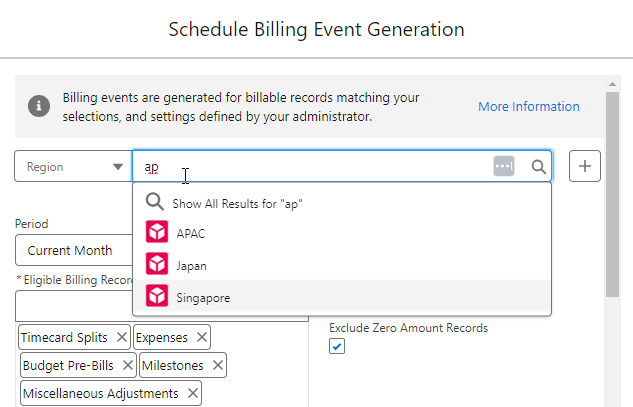This screenshot has height=407, width=633.
Task: Remove the Budget Pre-Bills pill
Action: 126,366
